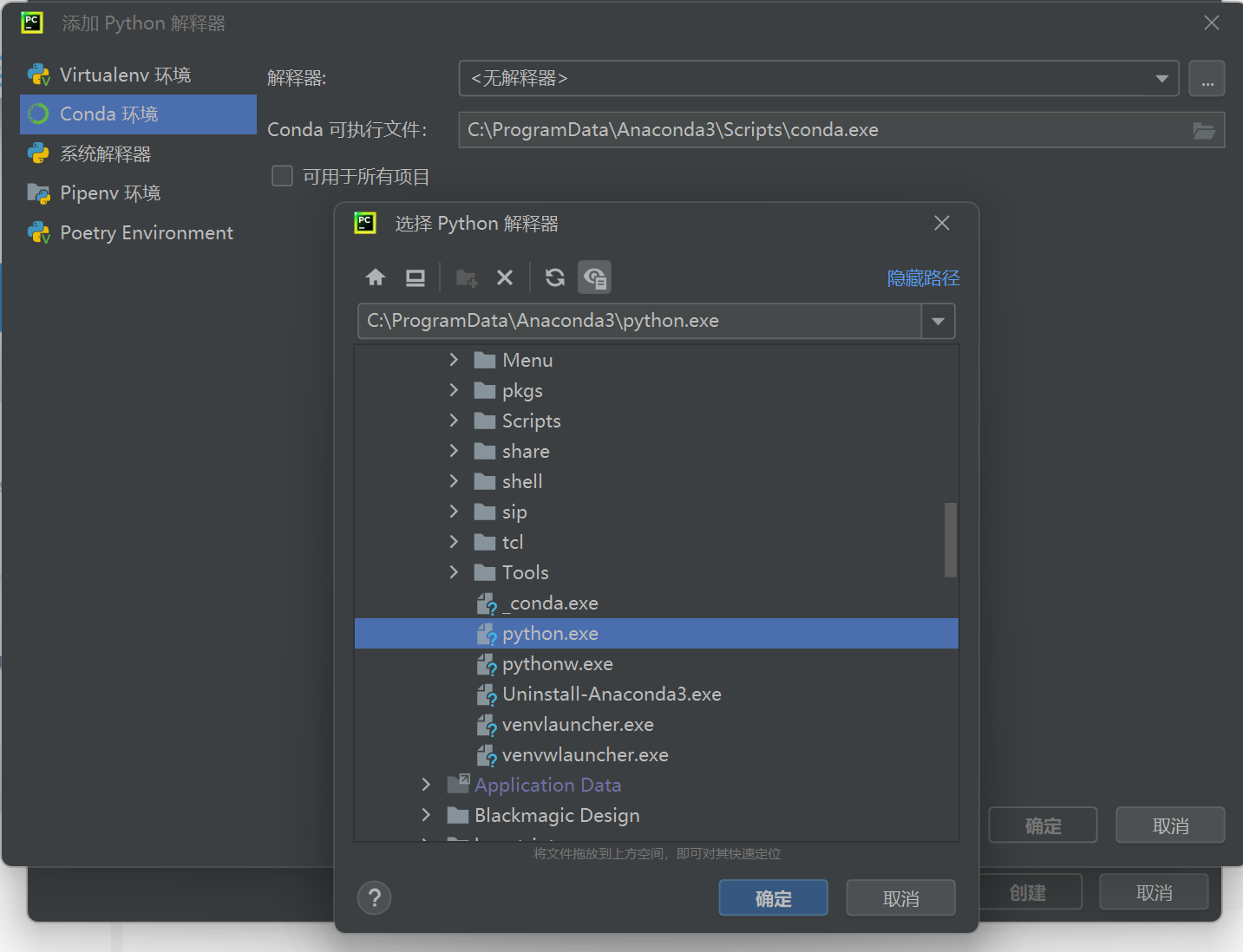The width and height of the screenshot is (1243, 952).
Task: Refresh the file tree with the sync icon
Action: [555, 277]
